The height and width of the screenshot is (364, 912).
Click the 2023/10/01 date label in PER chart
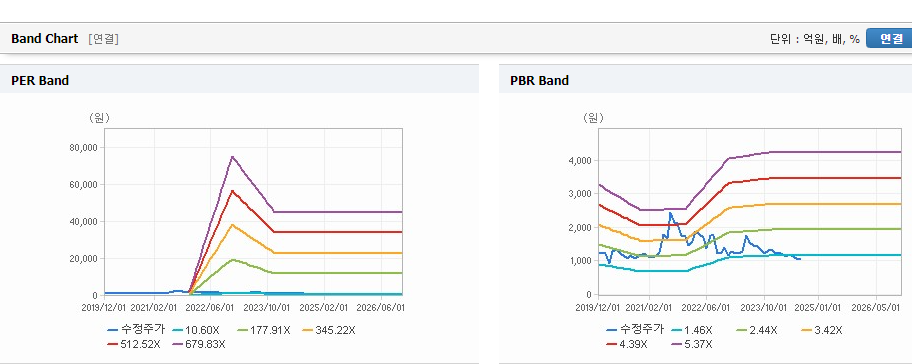pyautogui.click(x=268, y=307)
